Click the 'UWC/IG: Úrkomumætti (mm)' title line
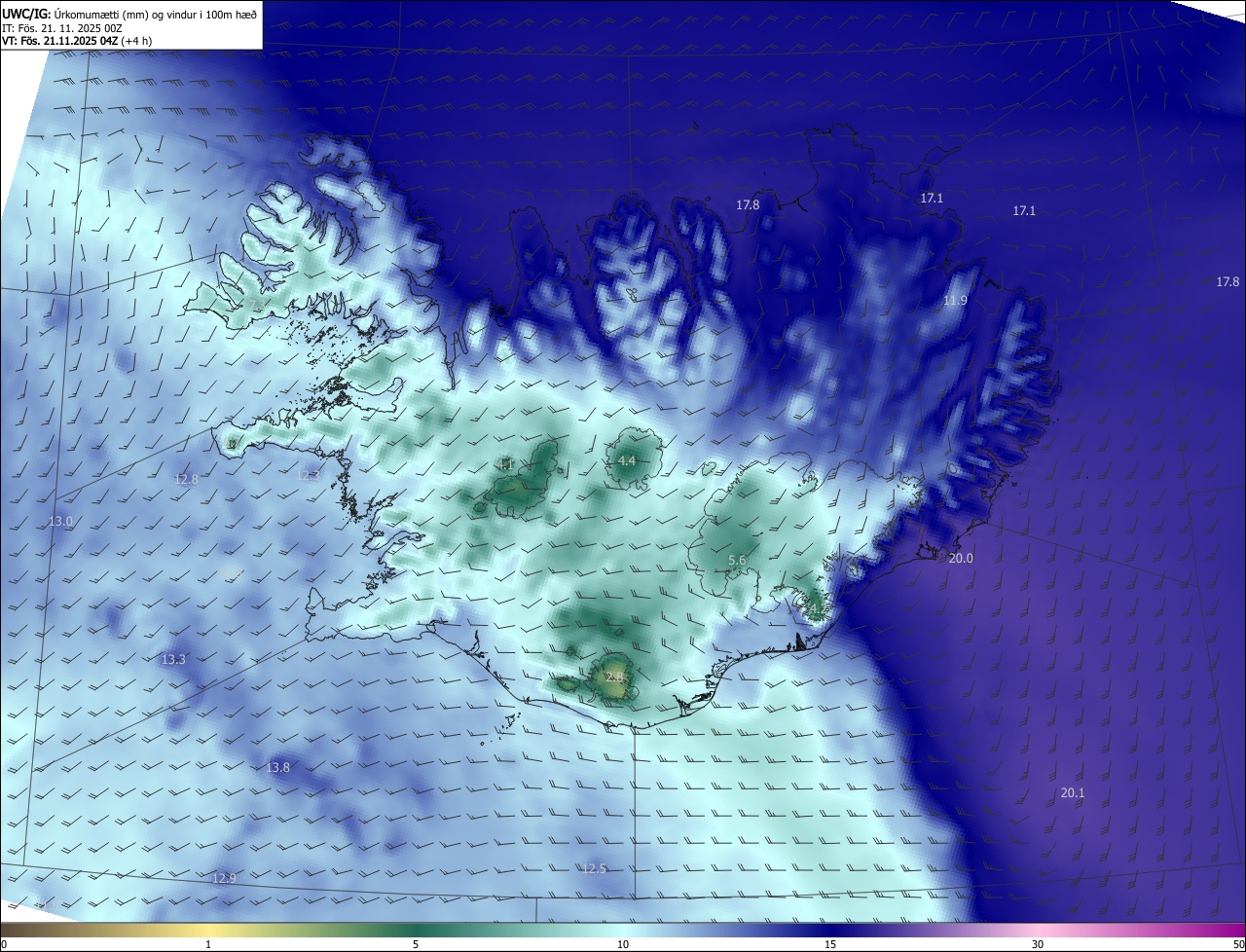 [x=129, y=14]
